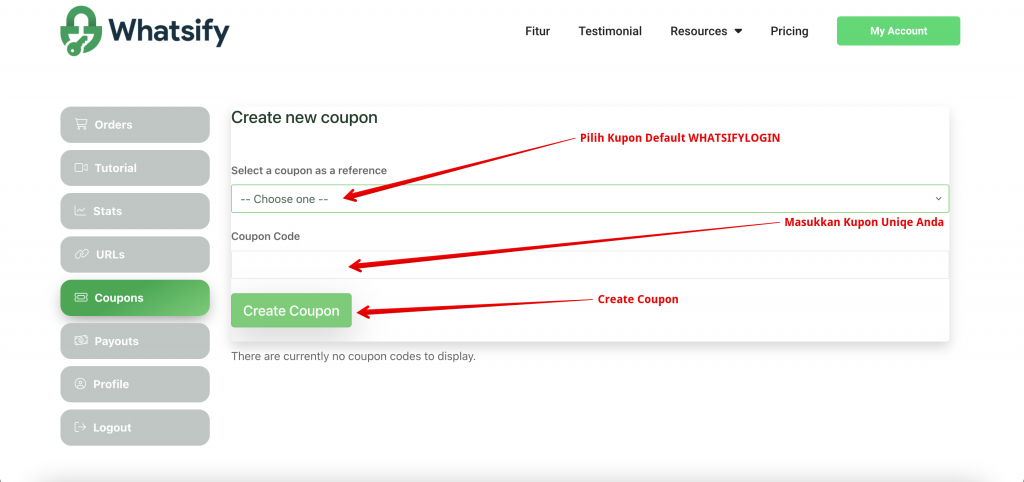
Task: Open the coupon reference 'Choose one' dropdown
Action: pyautogui.click(x=580, y=199)
